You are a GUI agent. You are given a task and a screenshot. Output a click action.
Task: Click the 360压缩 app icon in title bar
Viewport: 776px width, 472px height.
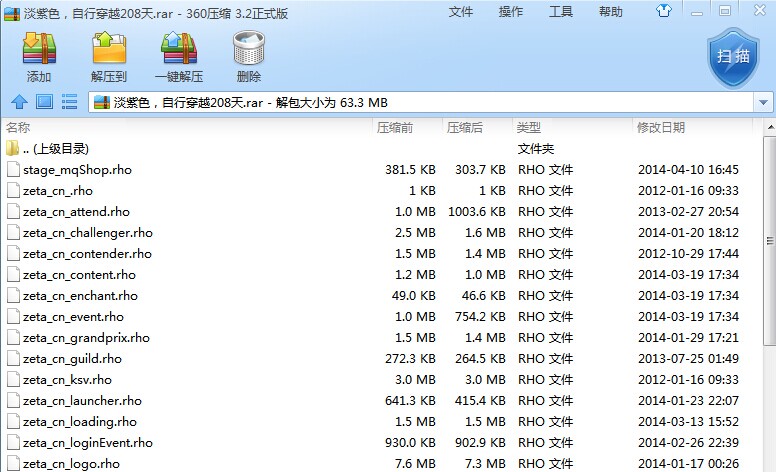coord(11,13)
